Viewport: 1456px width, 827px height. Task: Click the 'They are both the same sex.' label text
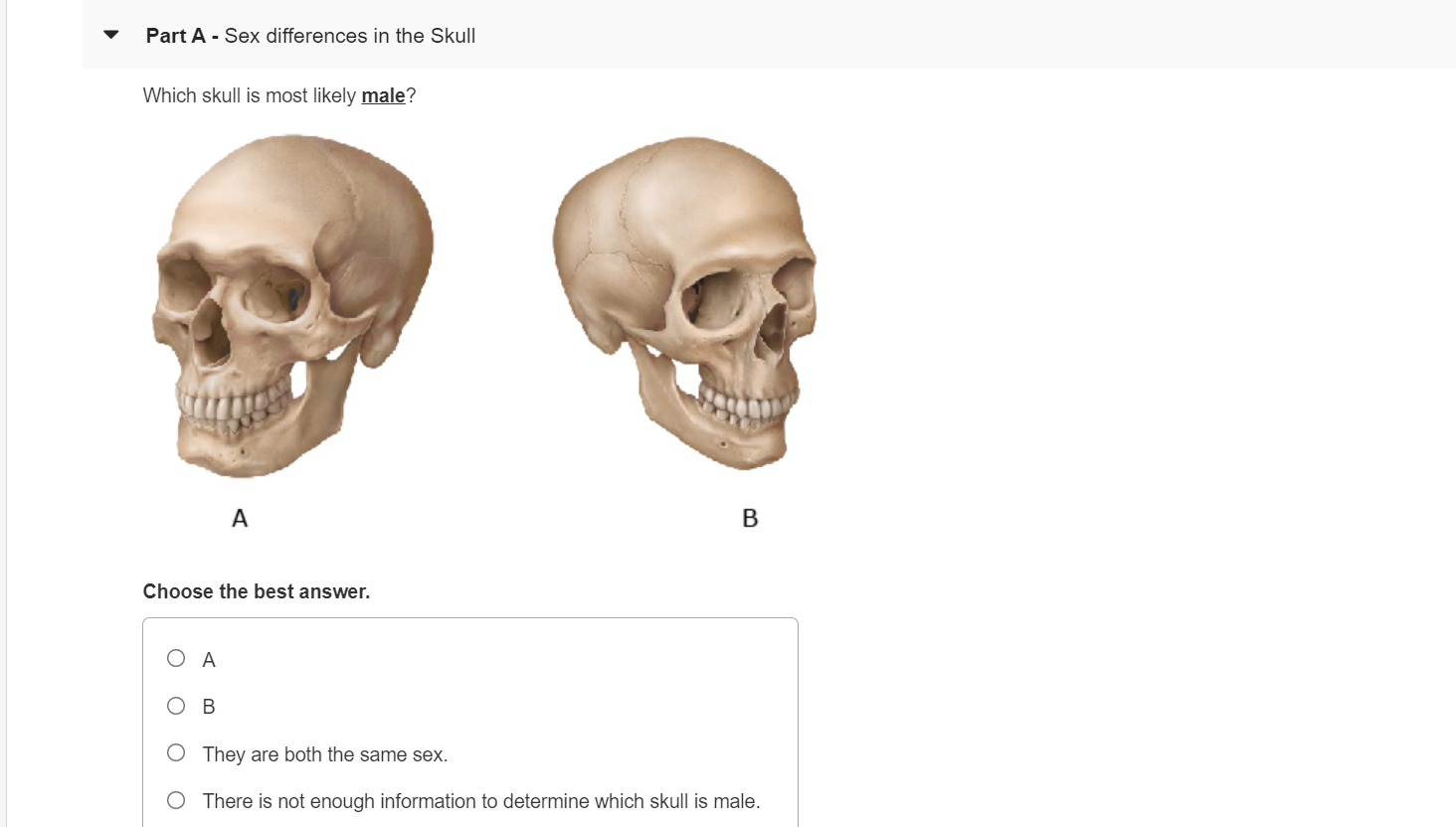[325, 754]
